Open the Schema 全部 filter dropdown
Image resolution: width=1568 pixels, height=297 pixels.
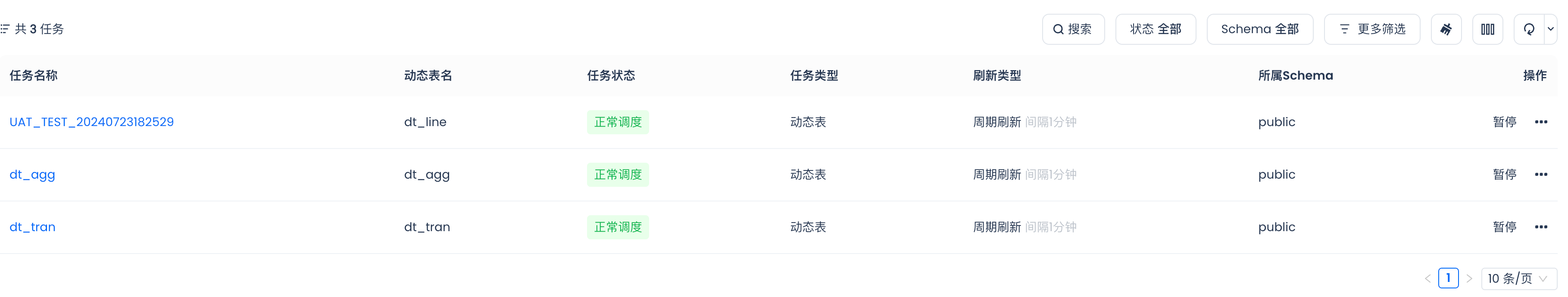click(1259, 29)
